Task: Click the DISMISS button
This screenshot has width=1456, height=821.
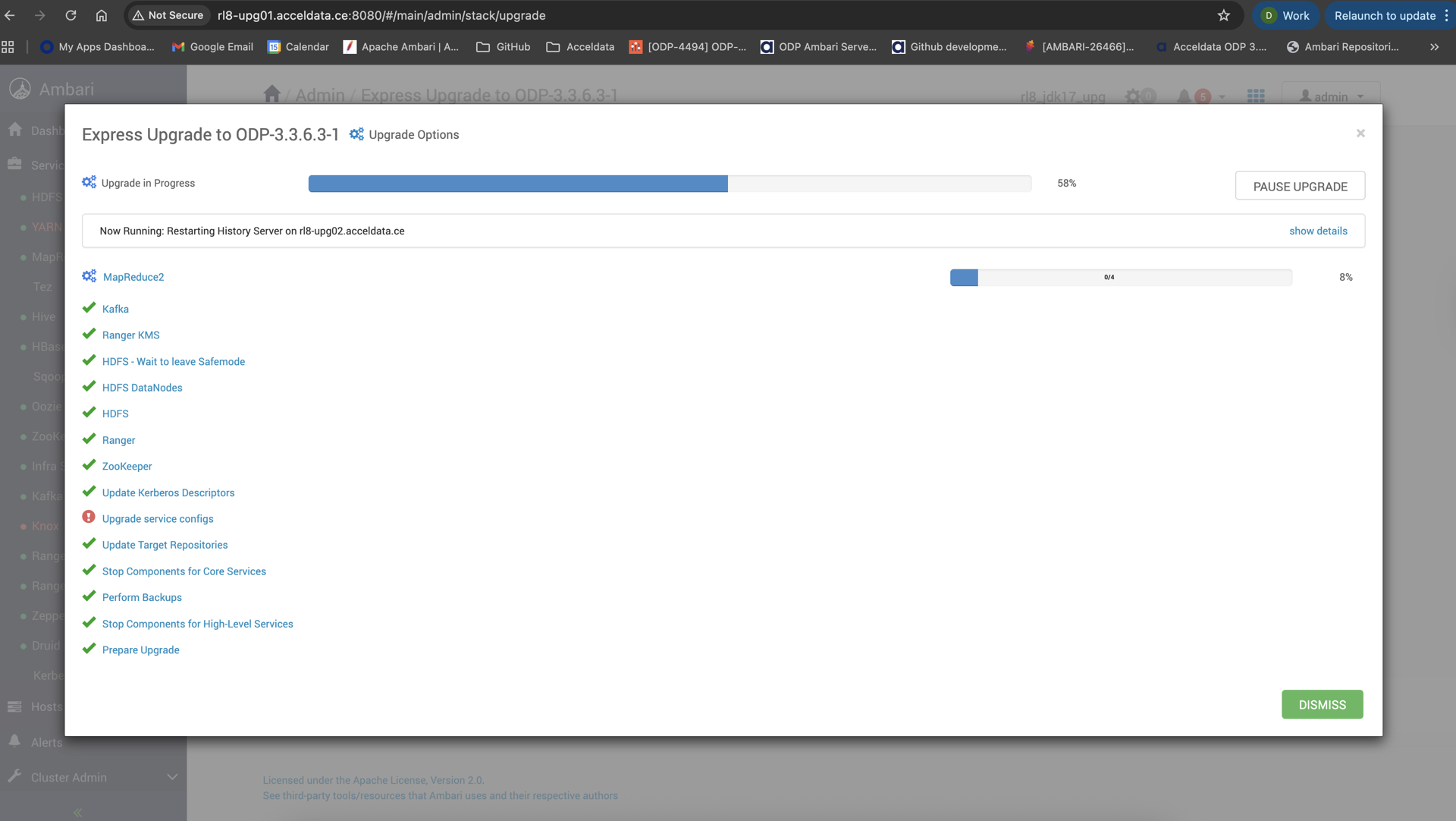Action: coord(1322,704)
